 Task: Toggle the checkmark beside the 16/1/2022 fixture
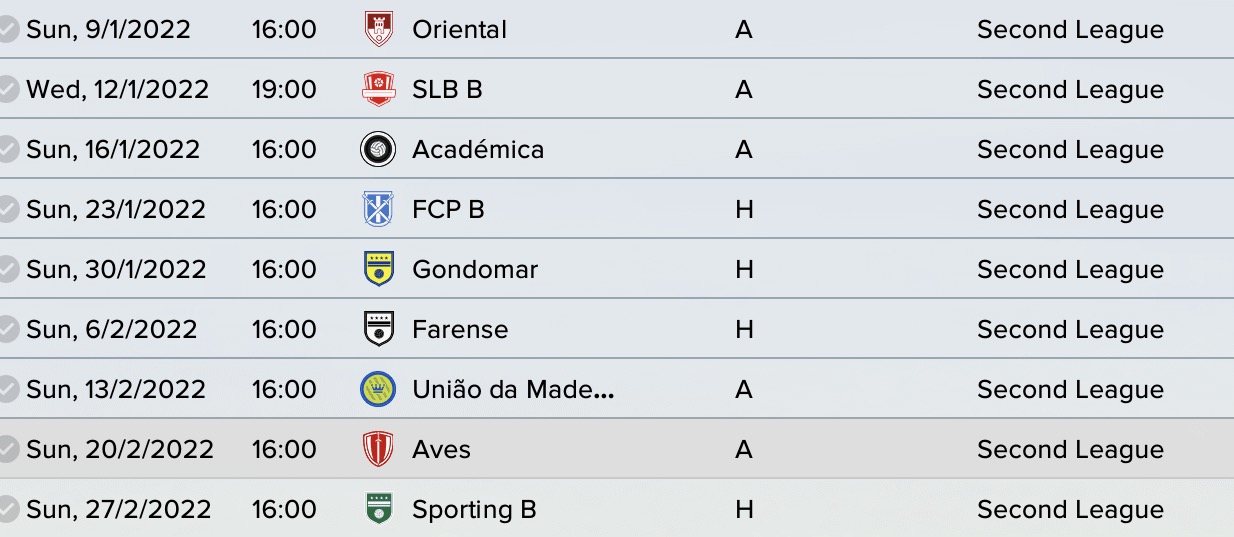(8, 150)
